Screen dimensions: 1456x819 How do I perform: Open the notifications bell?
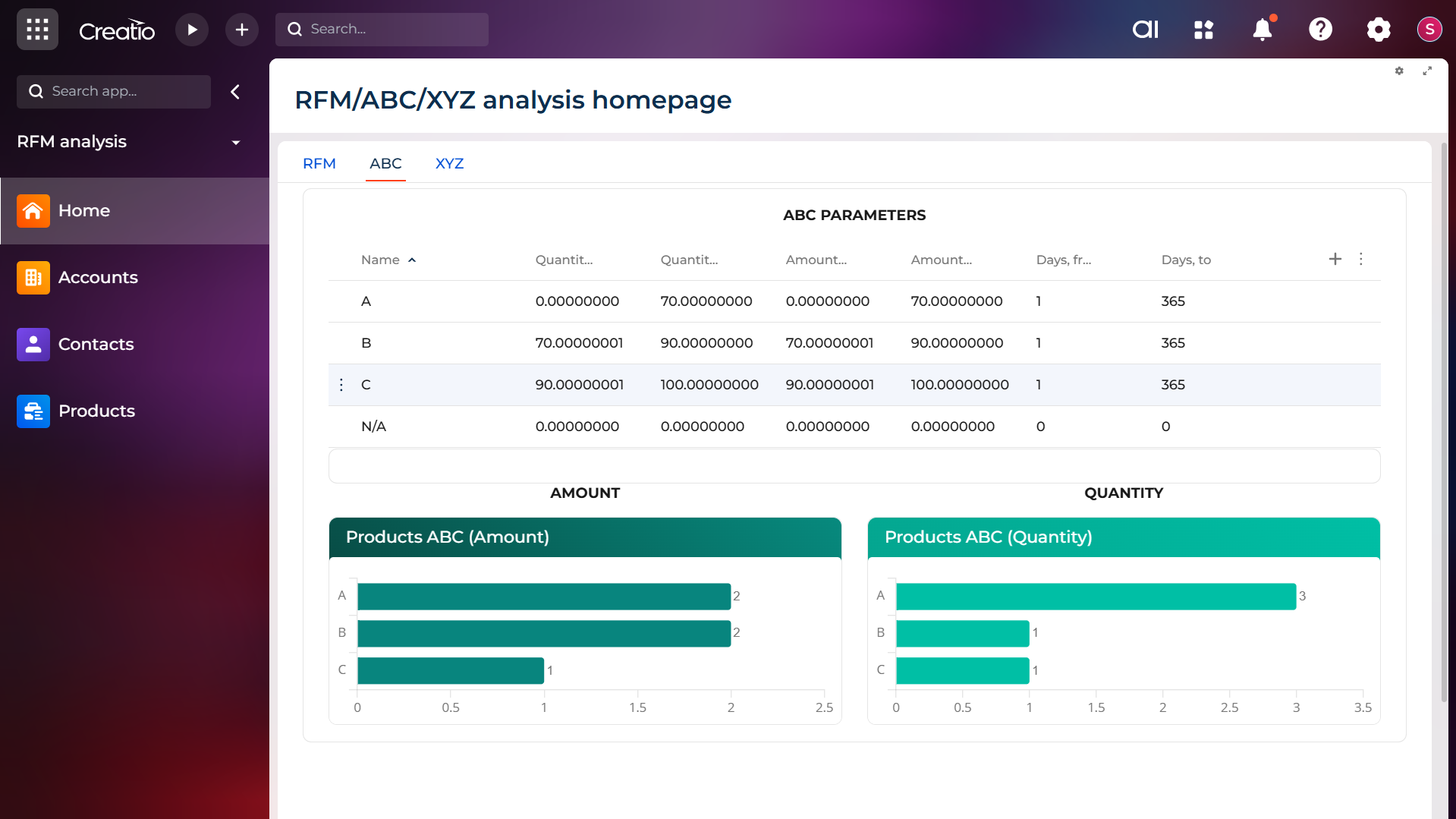[x=1262, y=30]
